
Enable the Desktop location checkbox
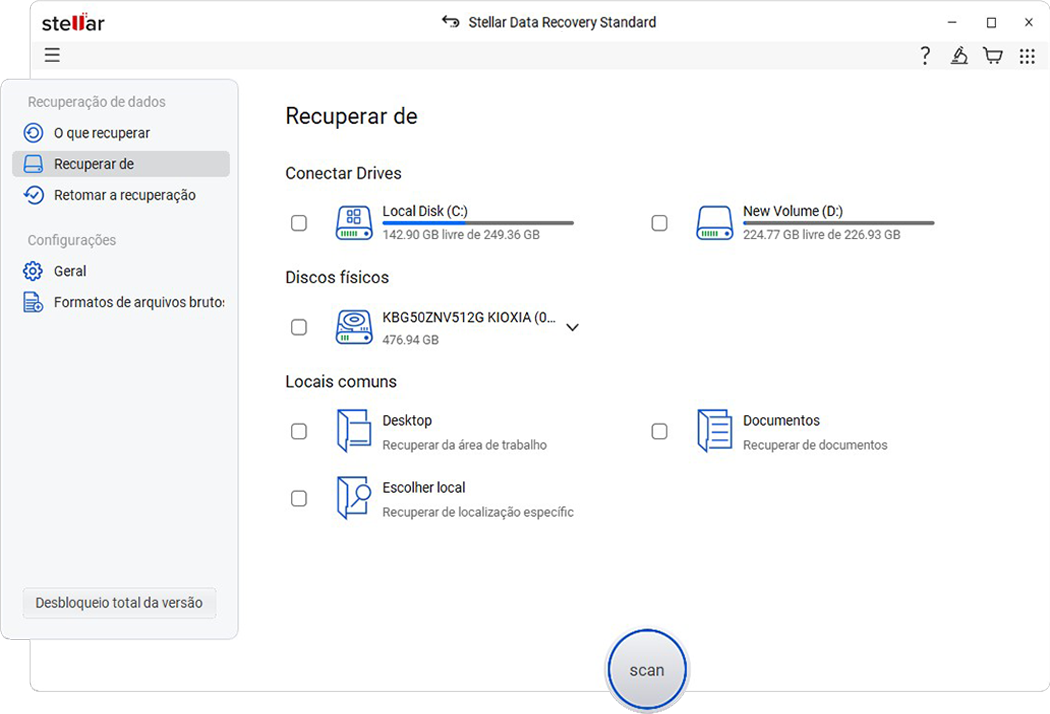[299, 431]
